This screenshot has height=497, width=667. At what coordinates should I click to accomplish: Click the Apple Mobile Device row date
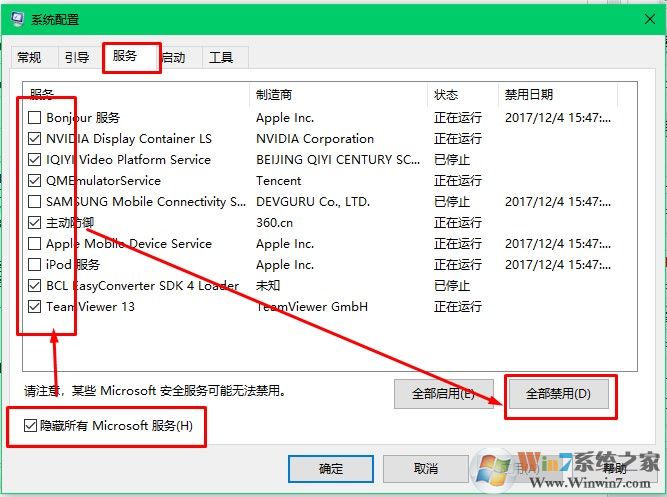558,243
